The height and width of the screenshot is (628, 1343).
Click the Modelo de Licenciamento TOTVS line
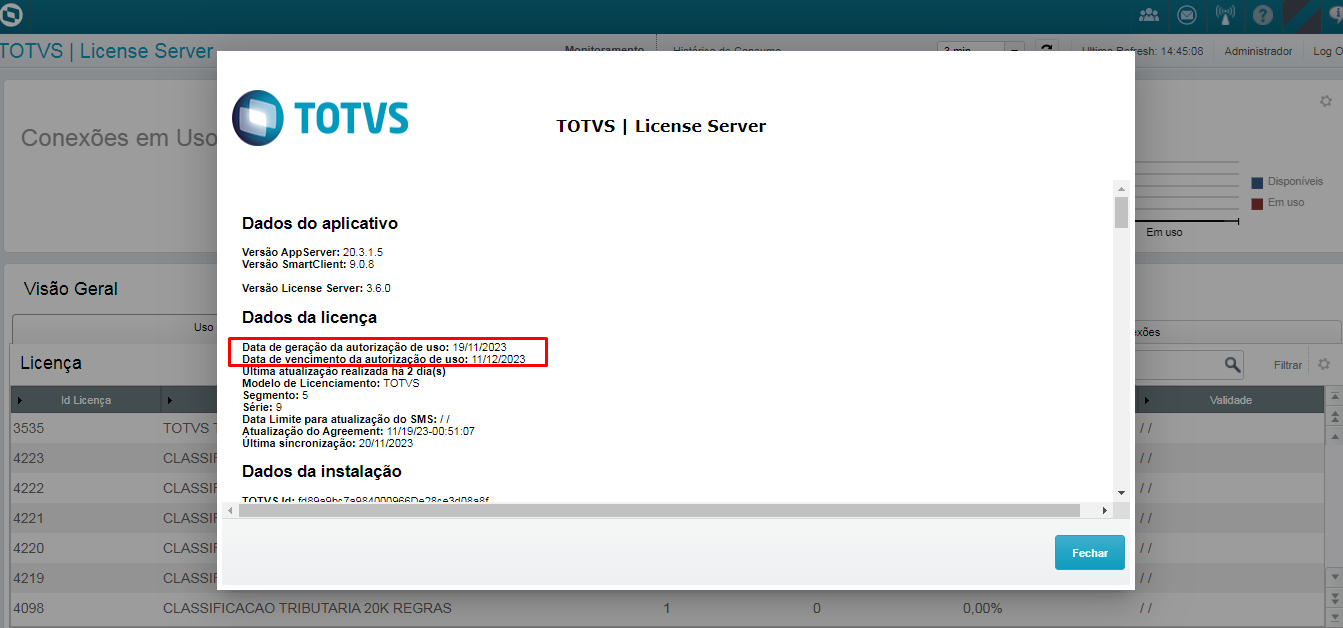click(331, 383)
